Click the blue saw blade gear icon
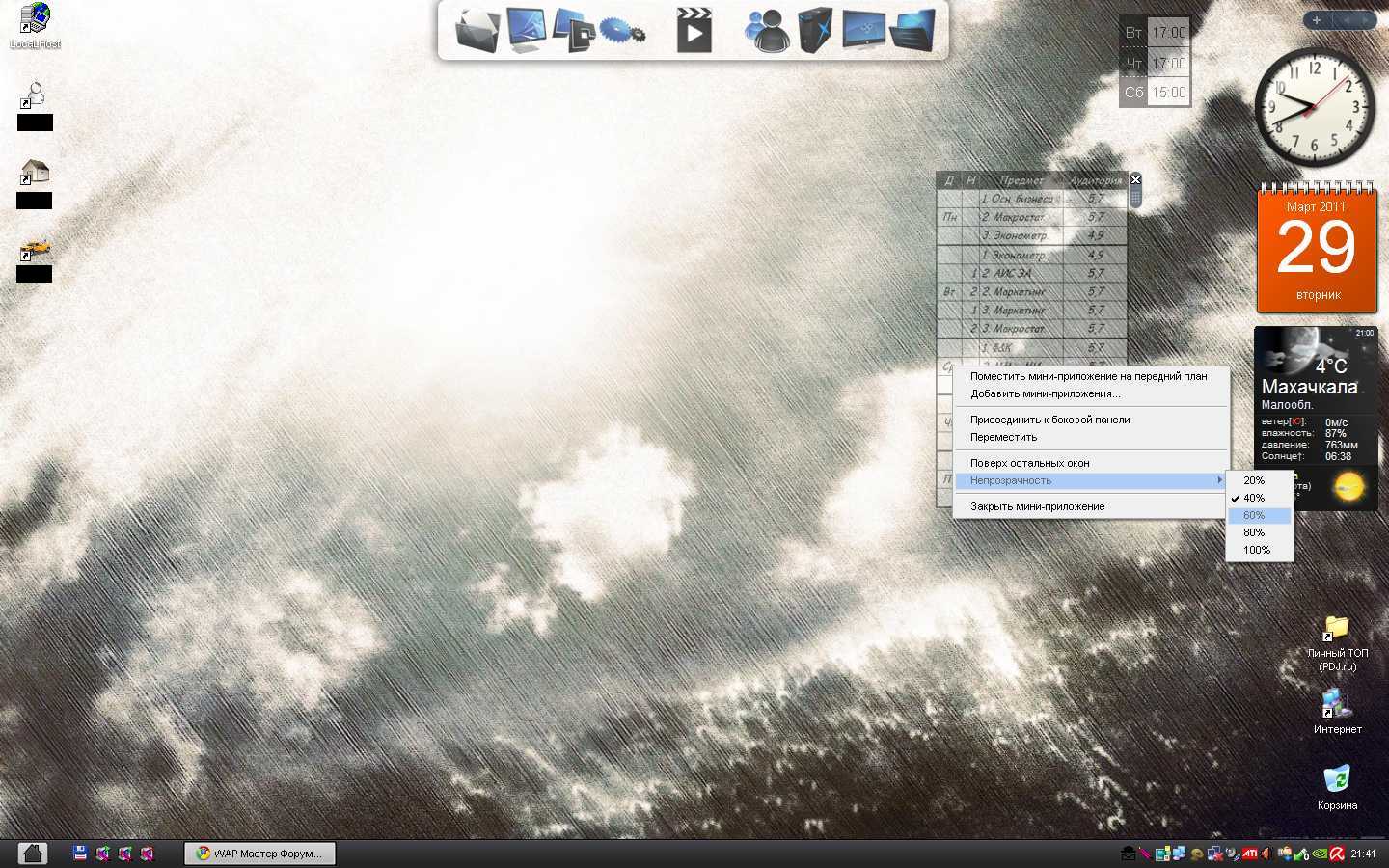 click(621, 30)
